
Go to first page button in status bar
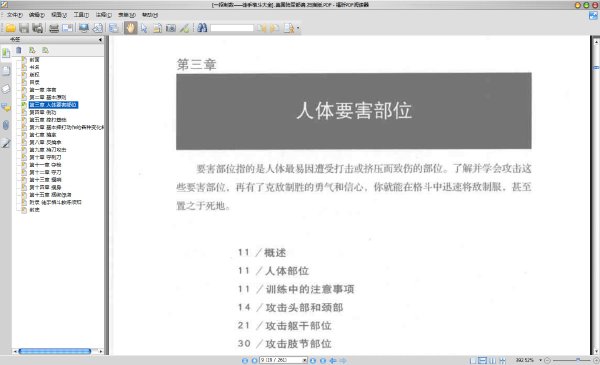[245, 360]
